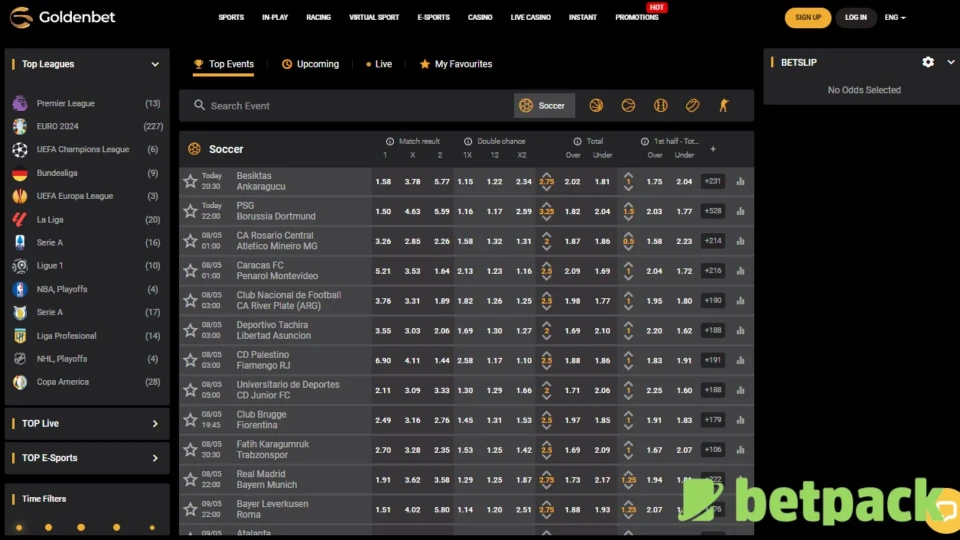Select the second Time Filters dot
The width and height of the screenshot is (960, 540).
[x=48, y=528]
